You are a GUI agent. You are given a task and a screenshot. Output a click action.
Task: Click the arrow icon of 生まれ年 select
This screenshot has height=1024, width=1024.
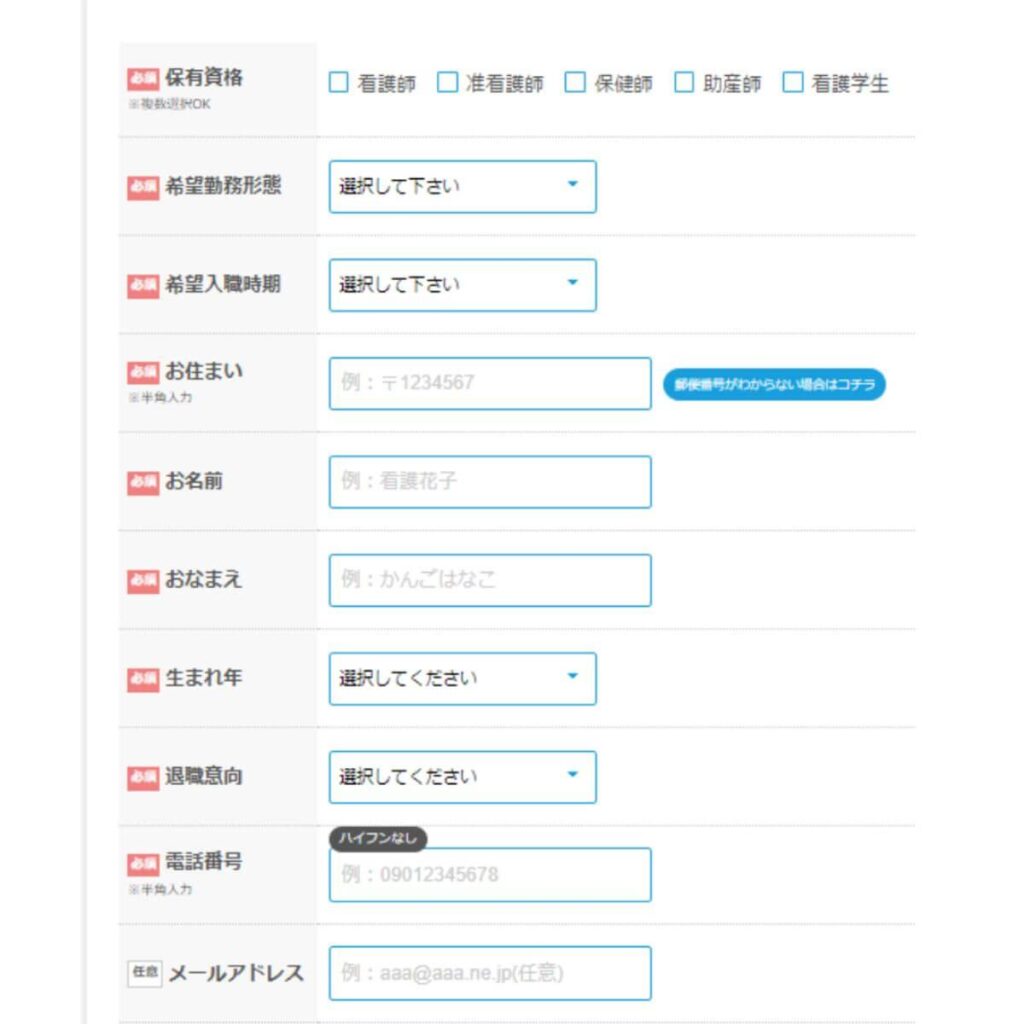click(573, 676)
